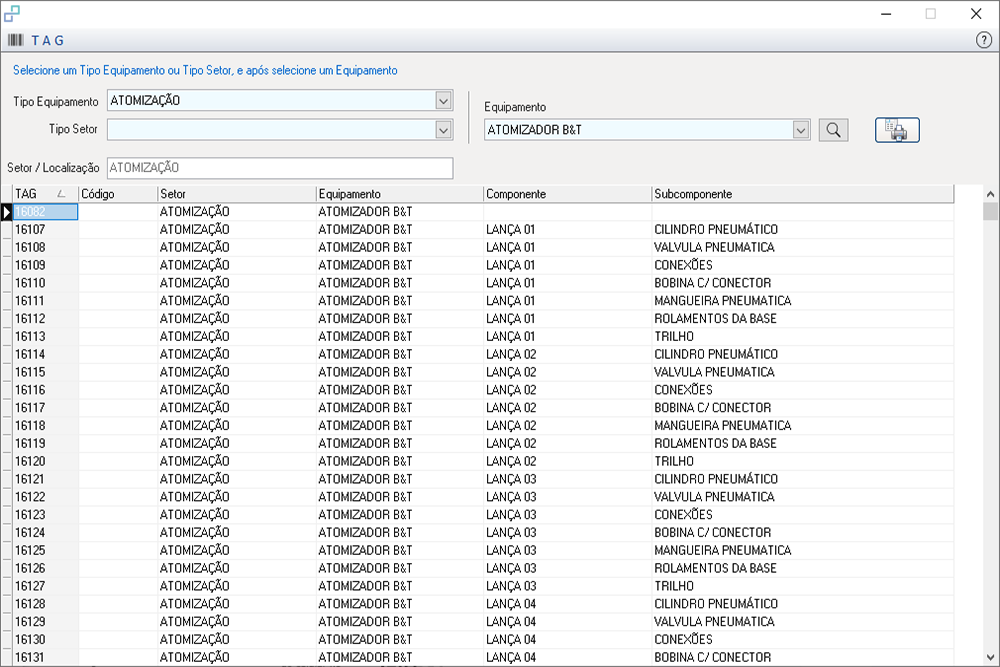Click the Subcomponente column header

tap(802, 194)
